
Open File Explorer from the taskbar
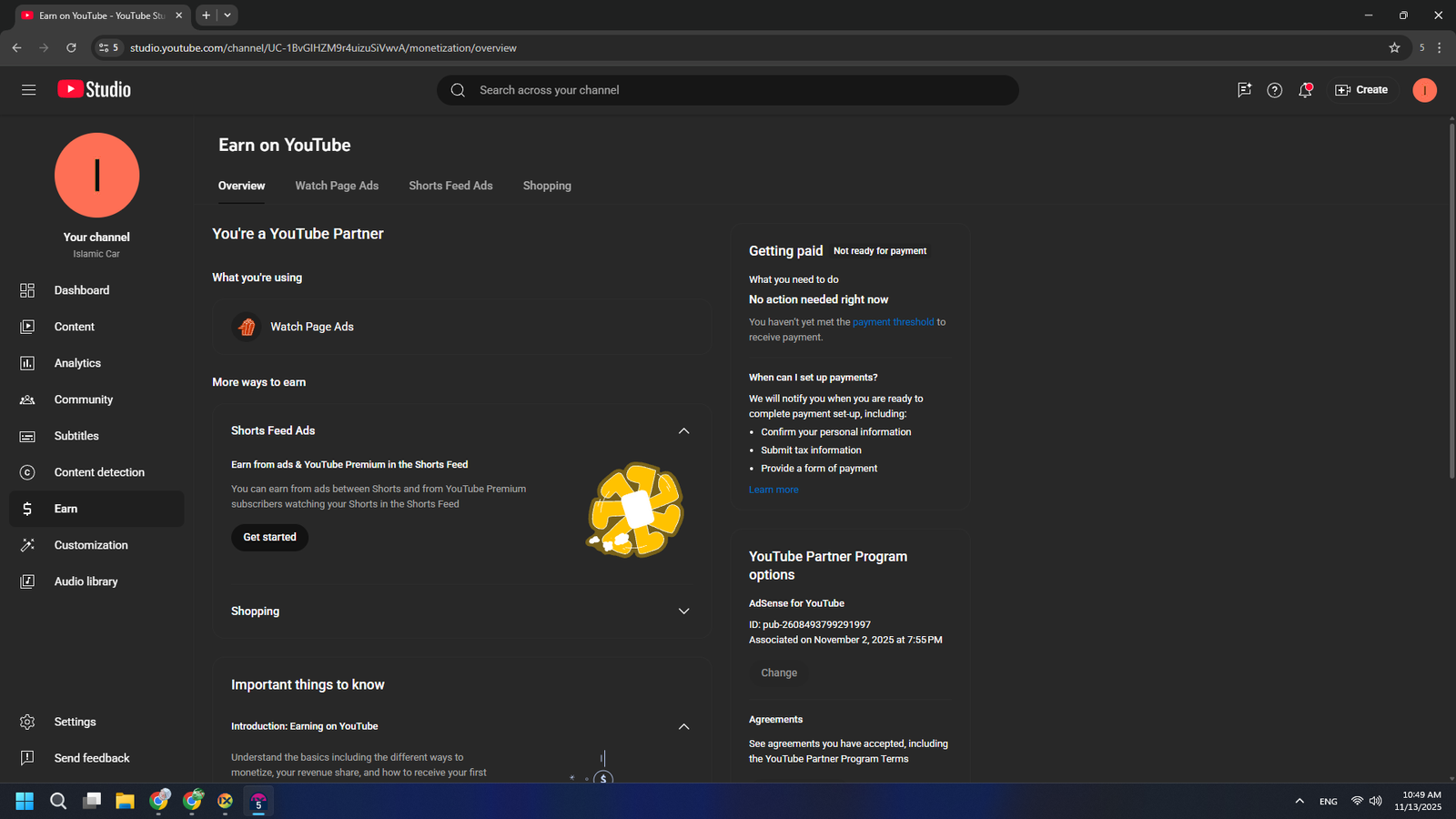[x=125, y=801]
